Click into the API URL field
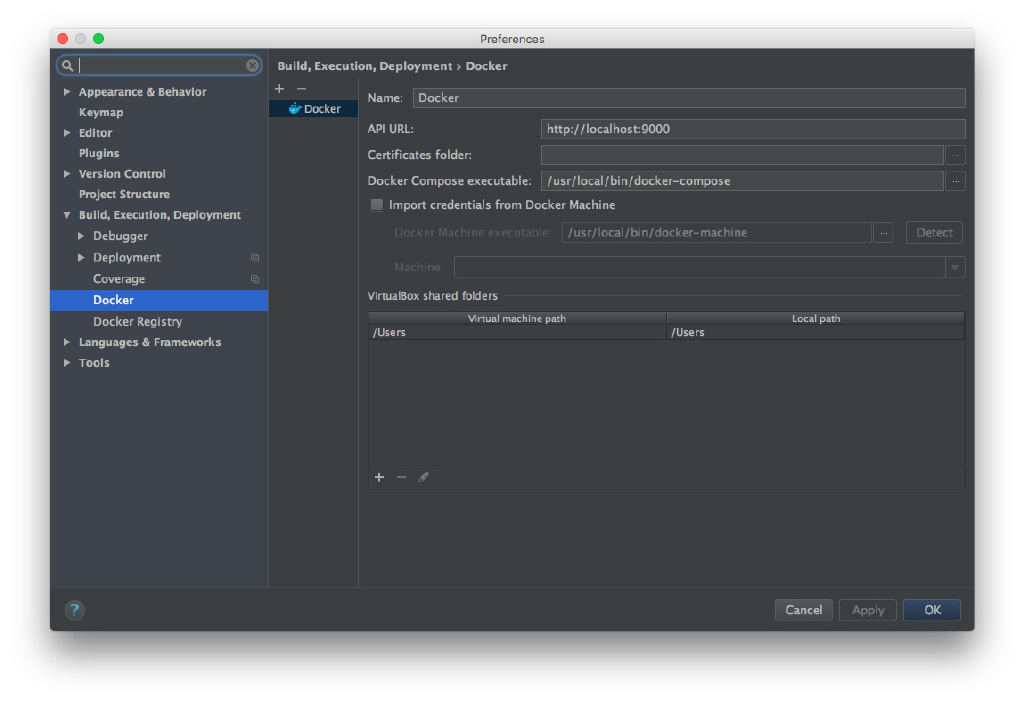This screenshot has width=1024, height=702. 752,129
